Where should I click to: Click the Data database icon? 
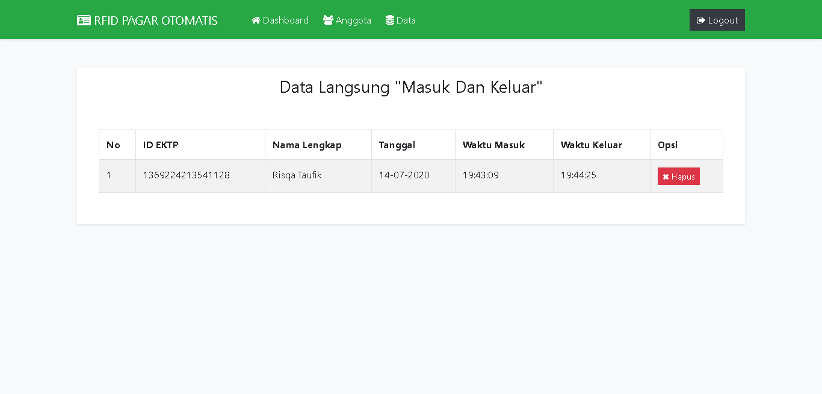(390, 20)
